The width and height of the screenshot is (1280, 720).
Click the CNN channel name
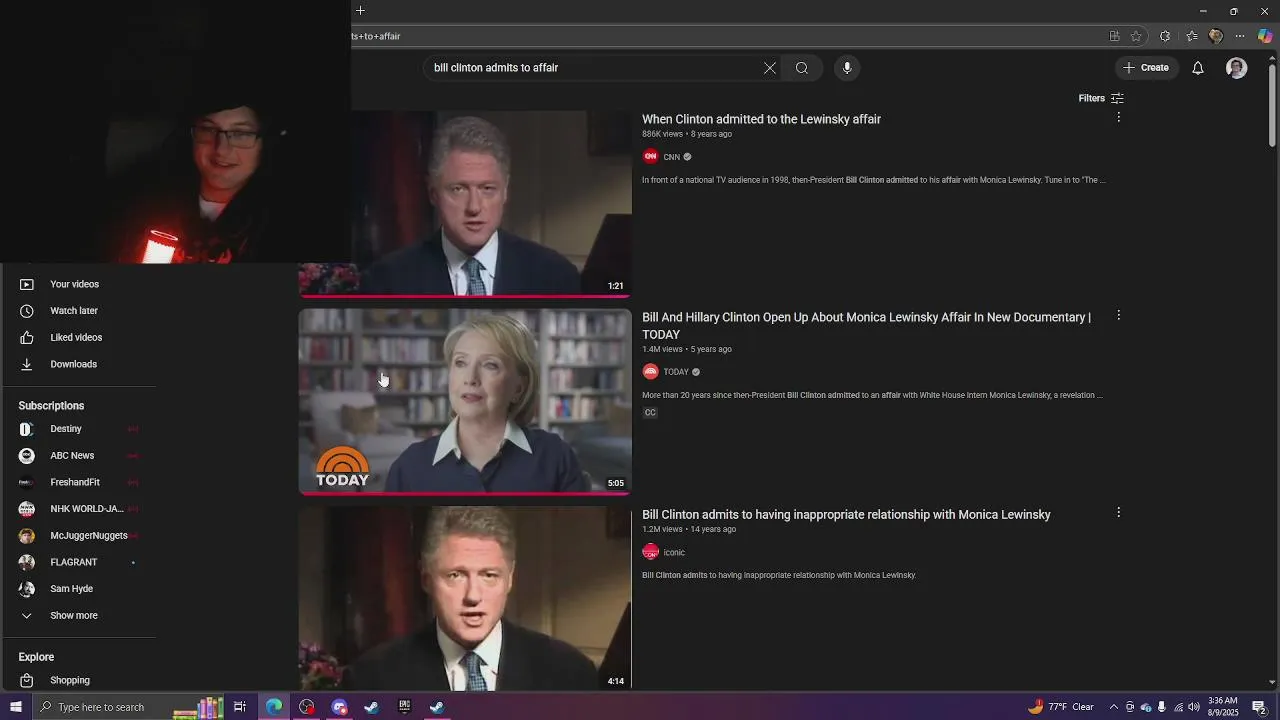click(671, 157)
